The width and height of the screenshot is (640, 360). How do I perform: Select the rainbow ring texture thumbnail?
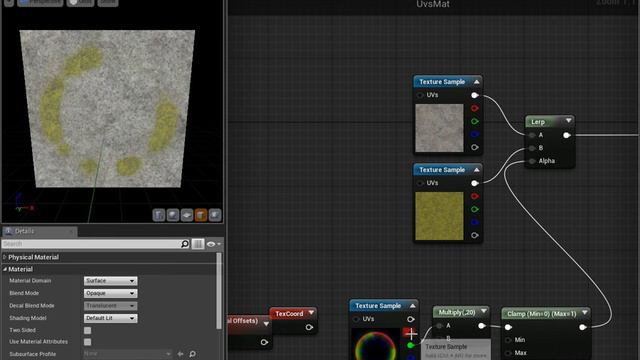click(x=376, y=344)
